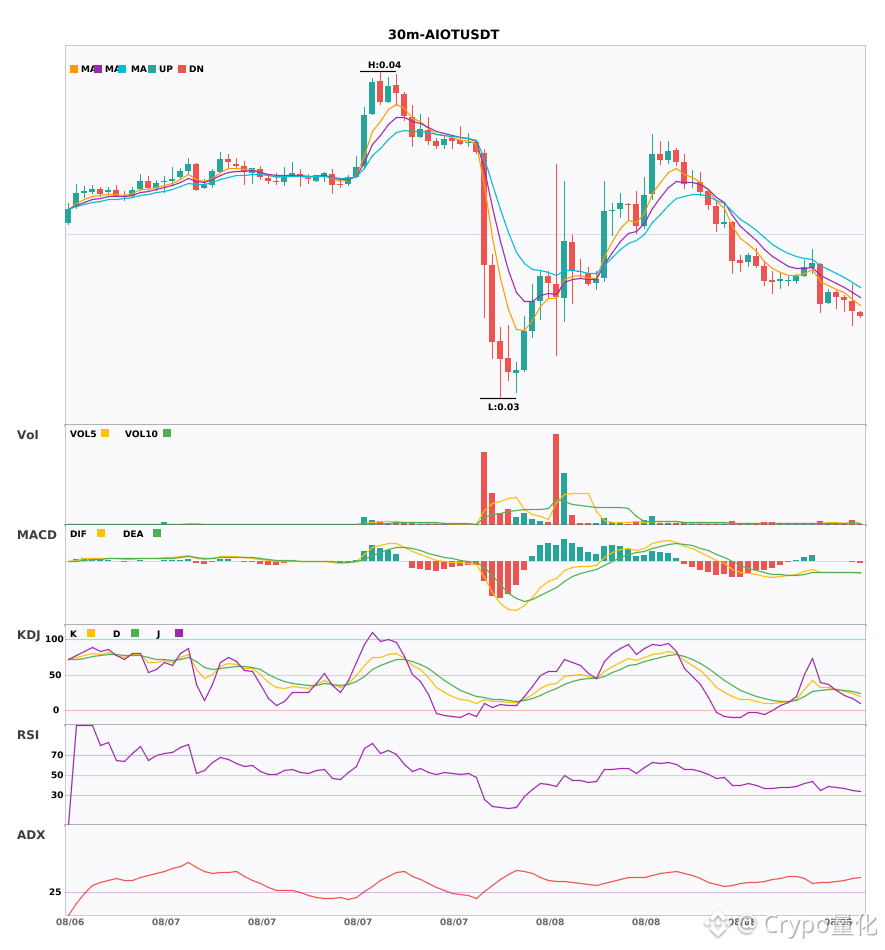This screenshot has width=885, height=950.
Task: Select the MACD panel label
Action: (36, 535)
